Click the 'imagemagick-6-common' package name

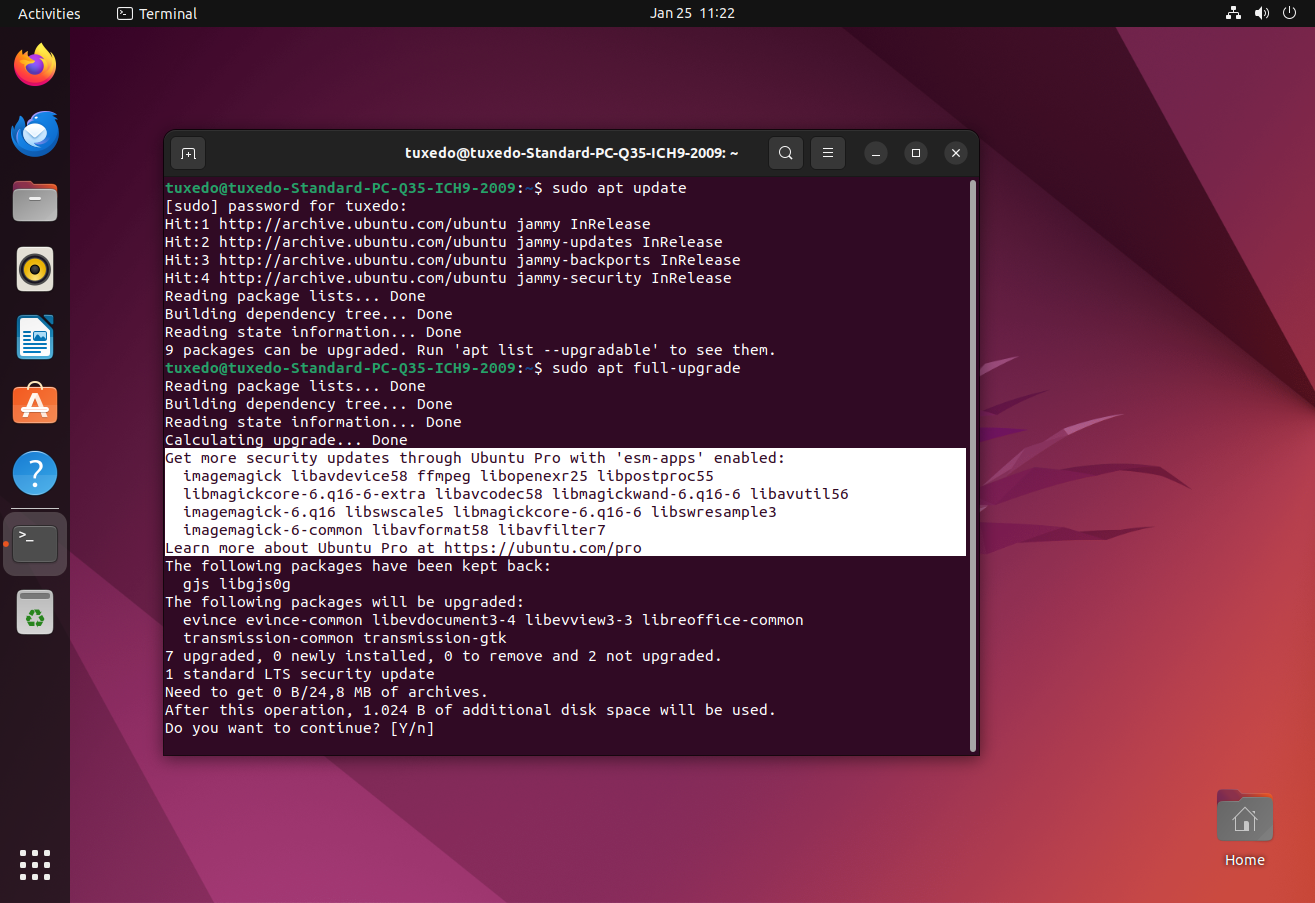click(273, 530)
